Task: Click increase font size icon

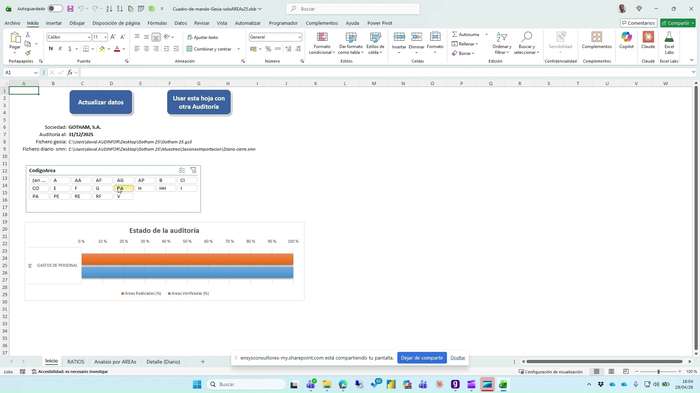Action: (x=113, y=37)
